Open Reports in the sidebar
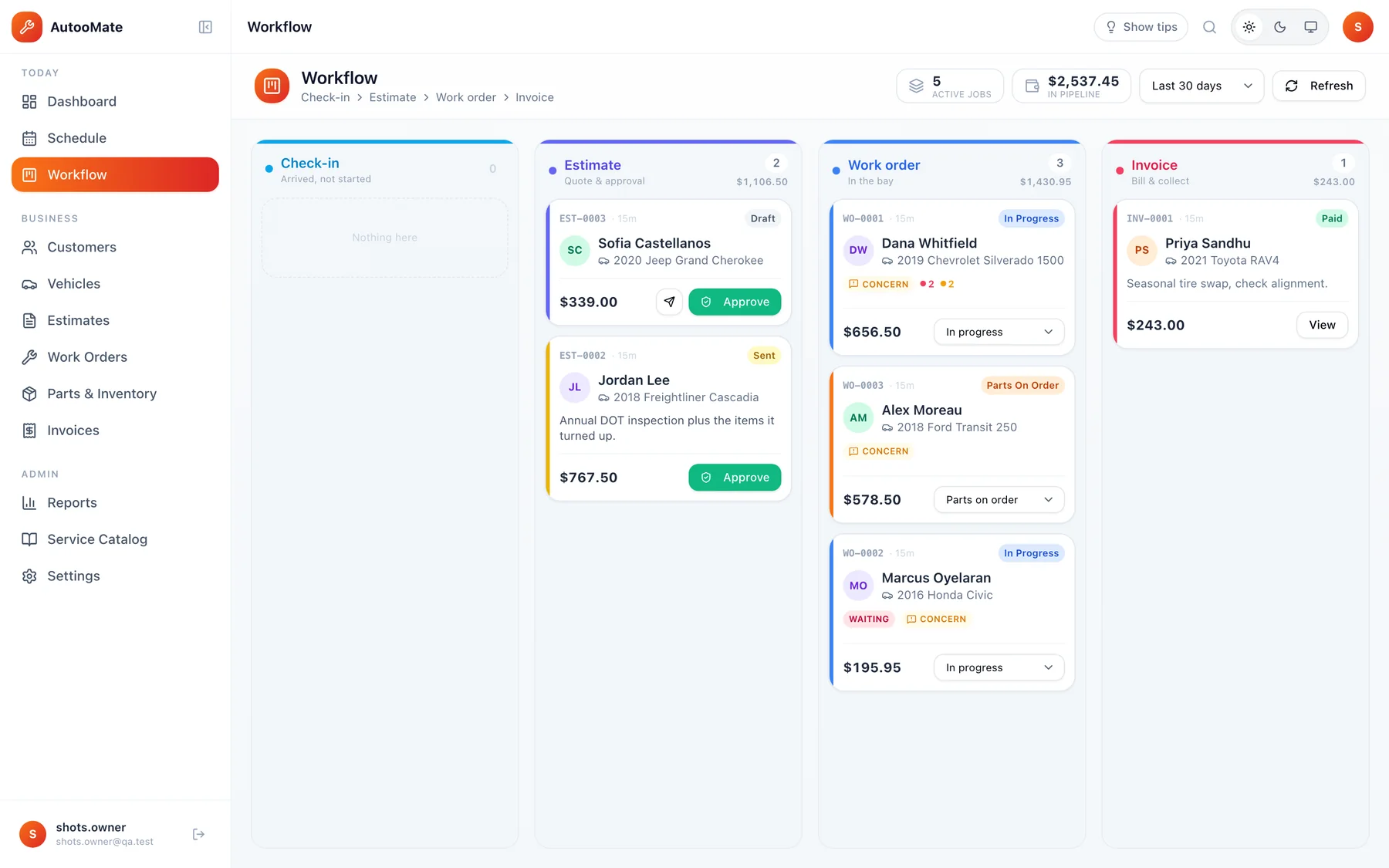This screenshot has height=868, width=1389. coord(115,503)
